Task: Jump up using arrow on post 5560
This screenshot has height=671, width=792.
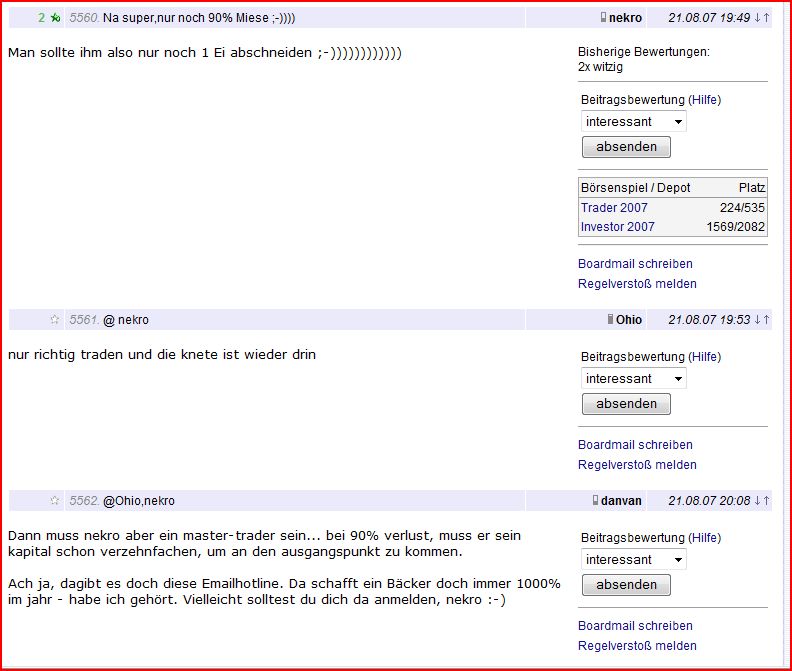Action: 766,18
